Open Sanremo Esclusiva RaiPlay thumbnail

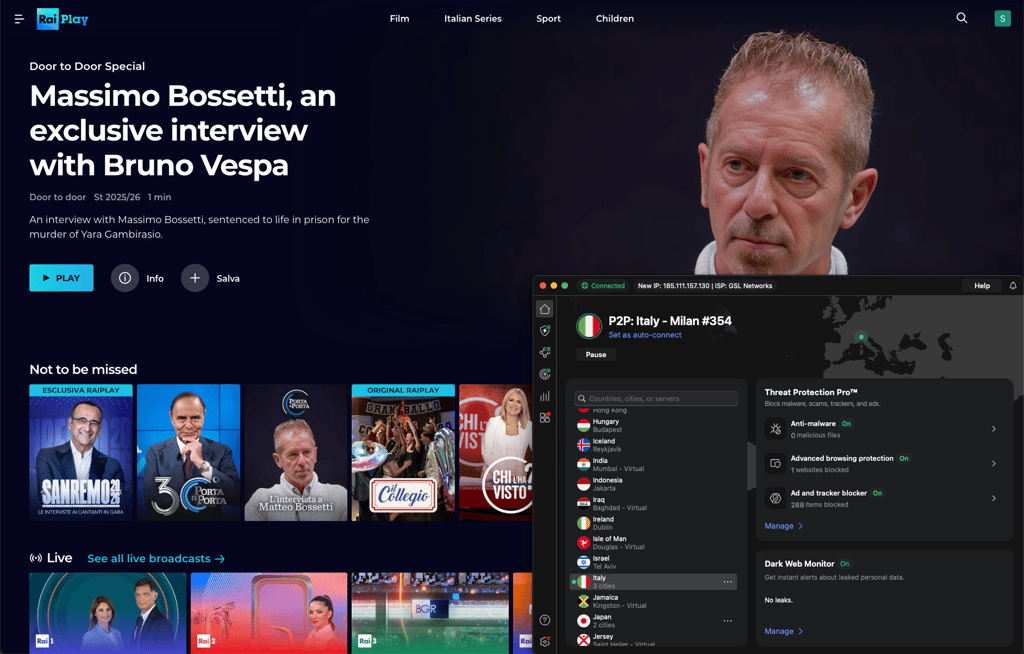tap(81, 453)
